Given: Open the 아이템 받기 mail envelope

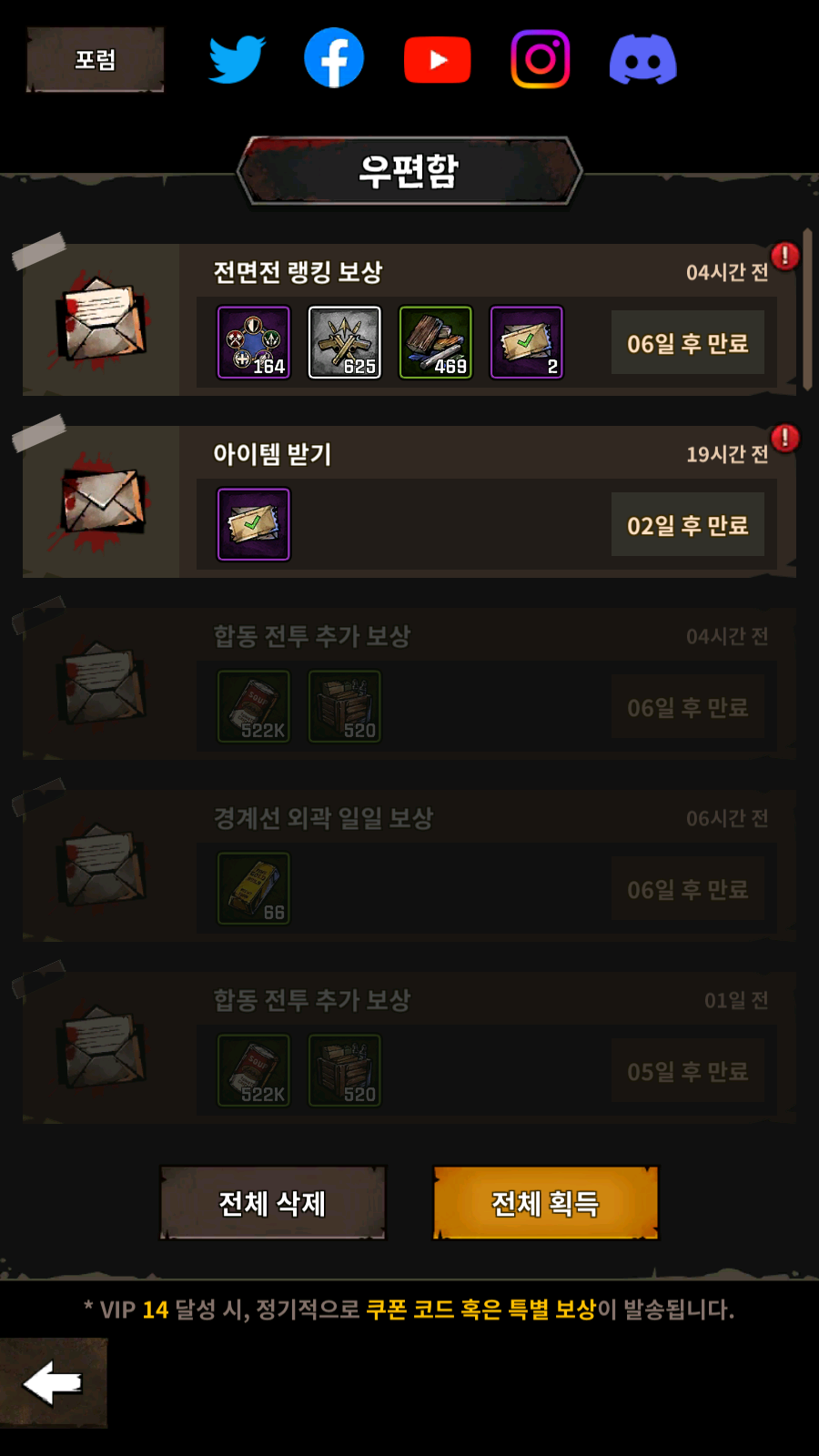Looking at the screenshot, I should pyautogui.click(x=101, y=501).
